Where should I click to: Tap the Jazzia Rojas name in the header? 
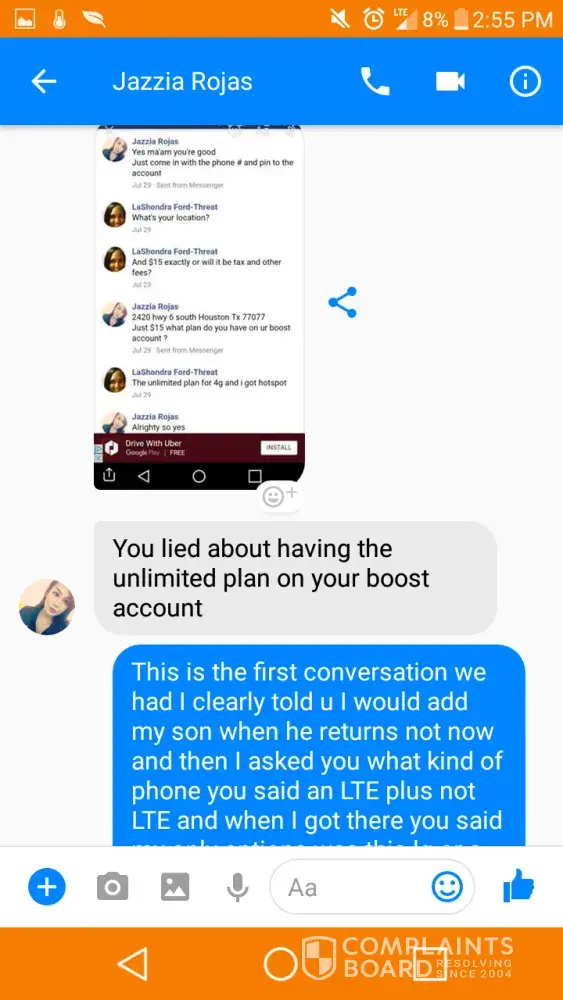pyautogui.click(x=182, y=82)
